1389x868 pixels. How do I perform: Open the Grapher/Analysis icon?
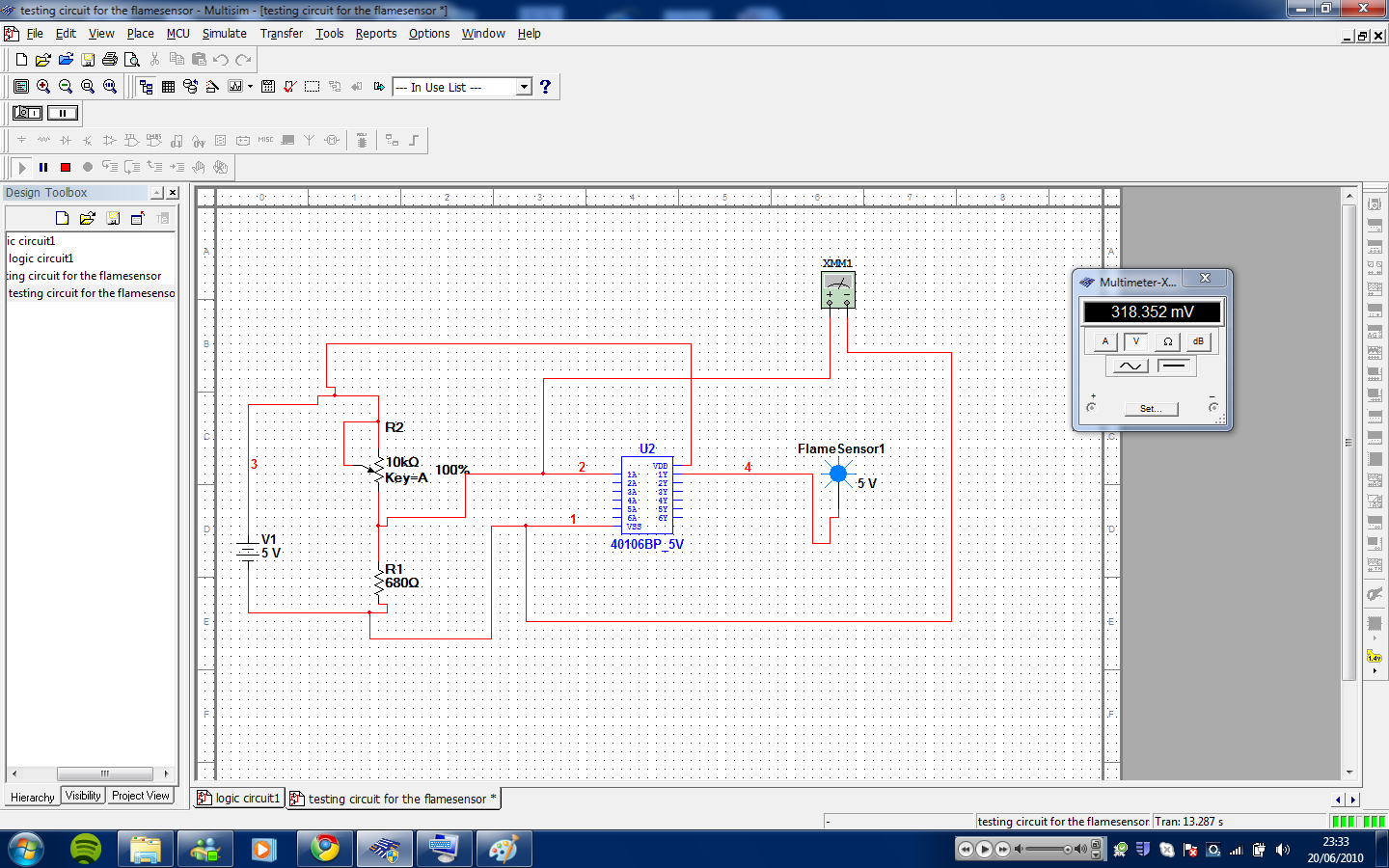pos(235,87)
